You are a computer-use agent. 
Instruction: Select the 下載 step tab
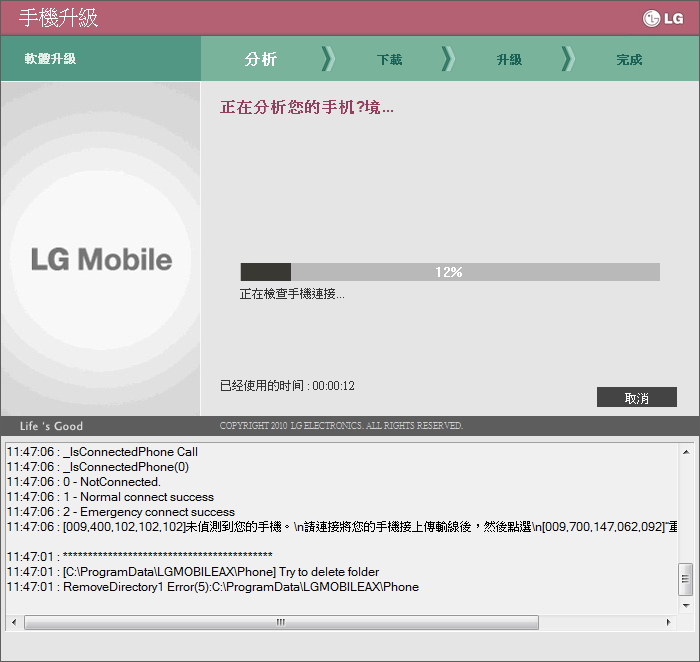point(389,59)
